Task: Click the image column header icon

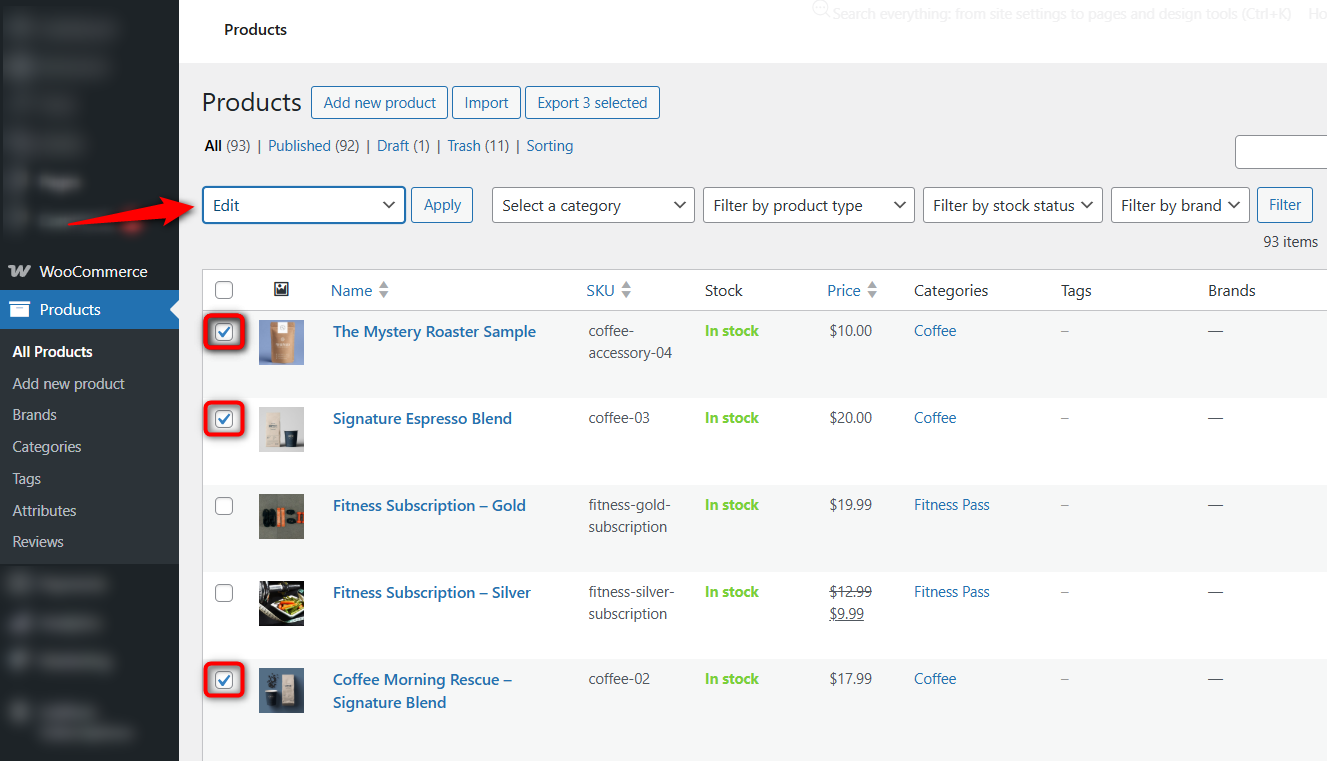Action: (281, 289)
